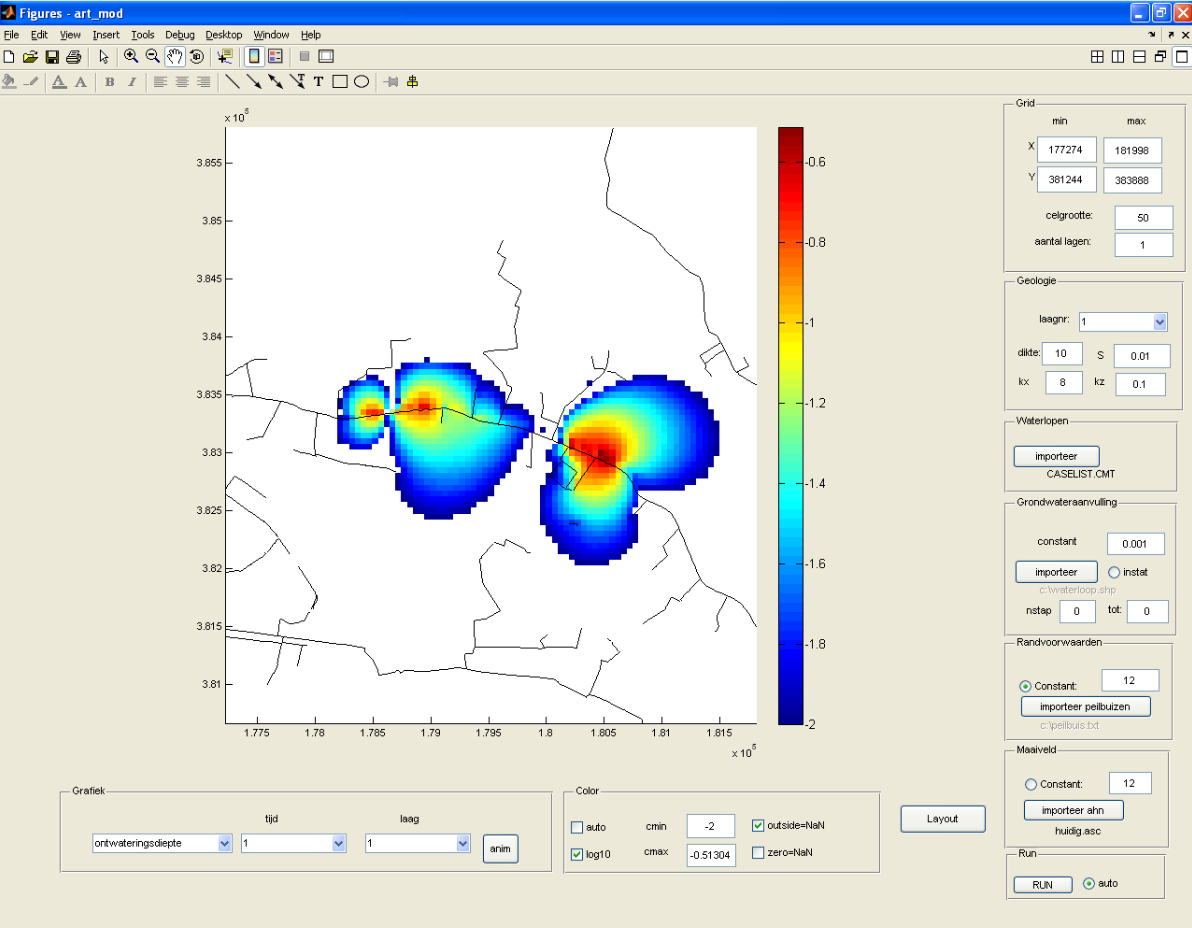Select the Rotate 3D tool

(x=197, y=56)
